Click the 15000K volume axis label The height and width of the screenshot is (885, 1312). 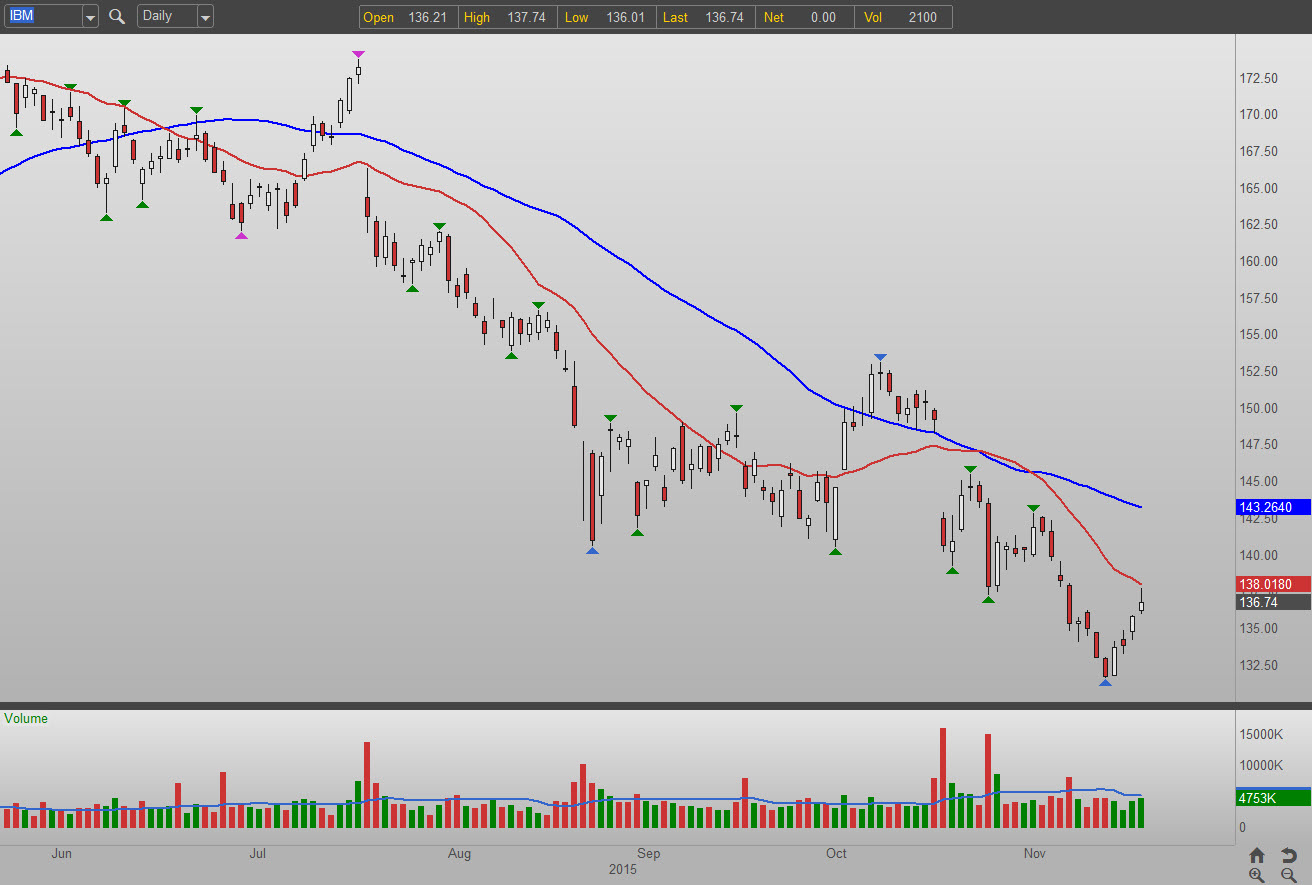coord(1261,734)
